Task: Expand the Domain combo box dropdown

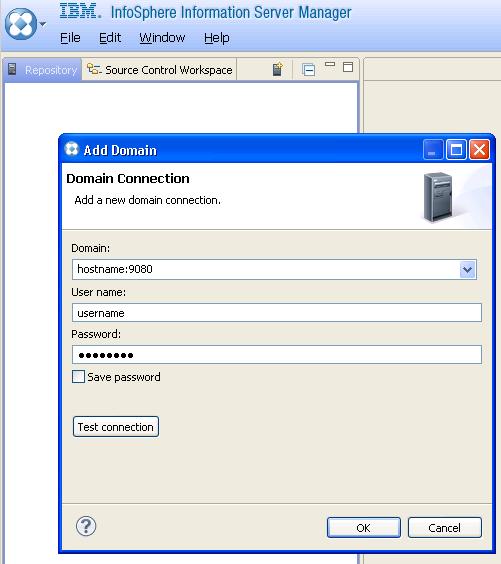Action: (468, 269)
